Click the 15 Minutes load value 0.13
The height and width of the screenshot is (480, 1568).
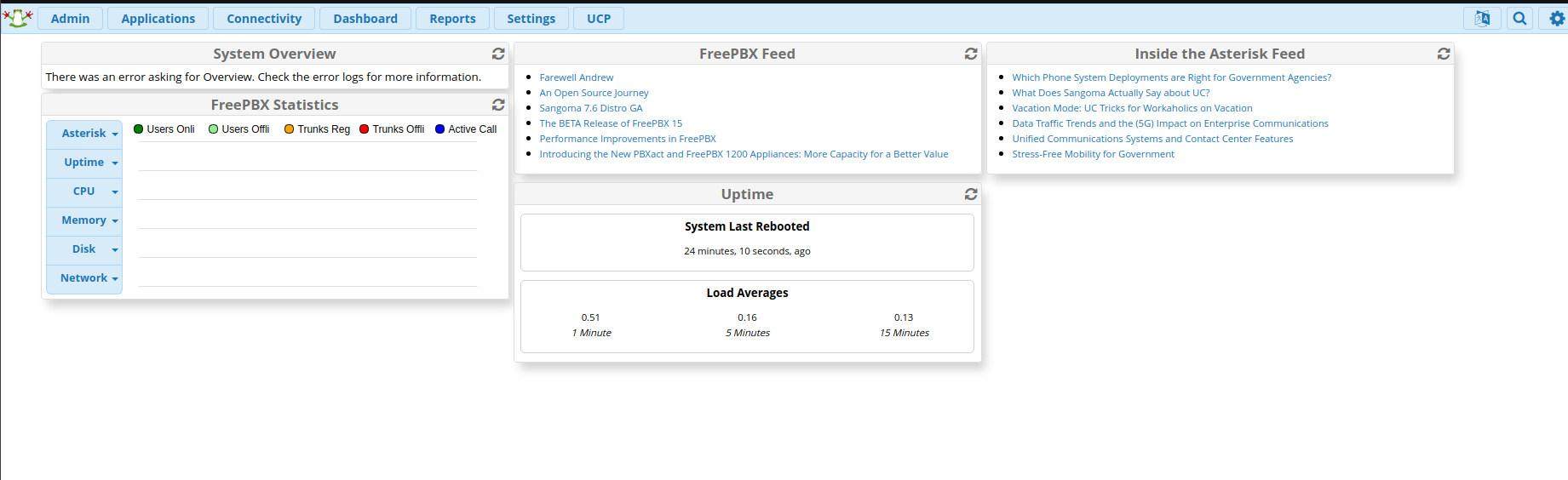click(904, 317)
